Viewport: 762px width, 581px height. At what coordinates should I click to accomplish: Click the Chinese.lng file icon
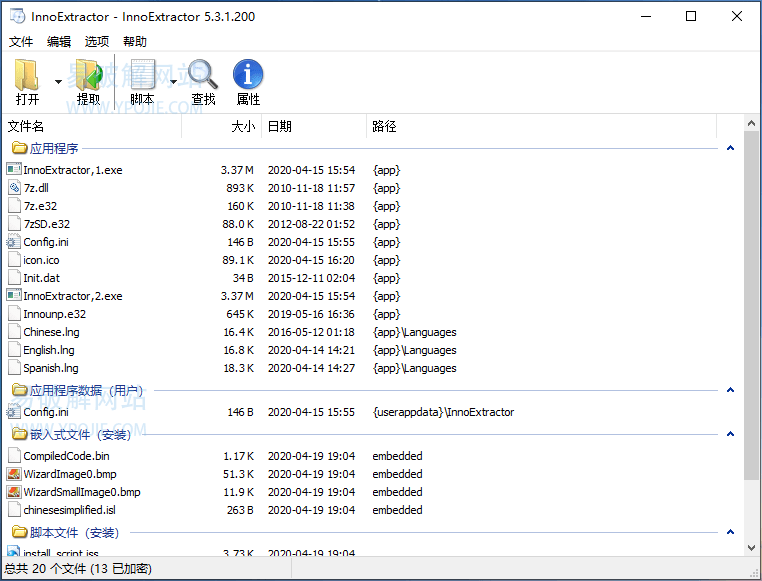[x=15, y=332]
